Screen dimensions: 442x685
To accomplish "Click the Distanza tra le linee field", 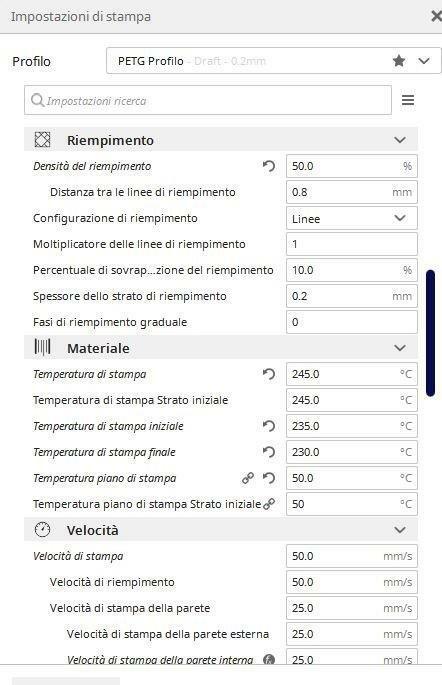I will point(352,192).
